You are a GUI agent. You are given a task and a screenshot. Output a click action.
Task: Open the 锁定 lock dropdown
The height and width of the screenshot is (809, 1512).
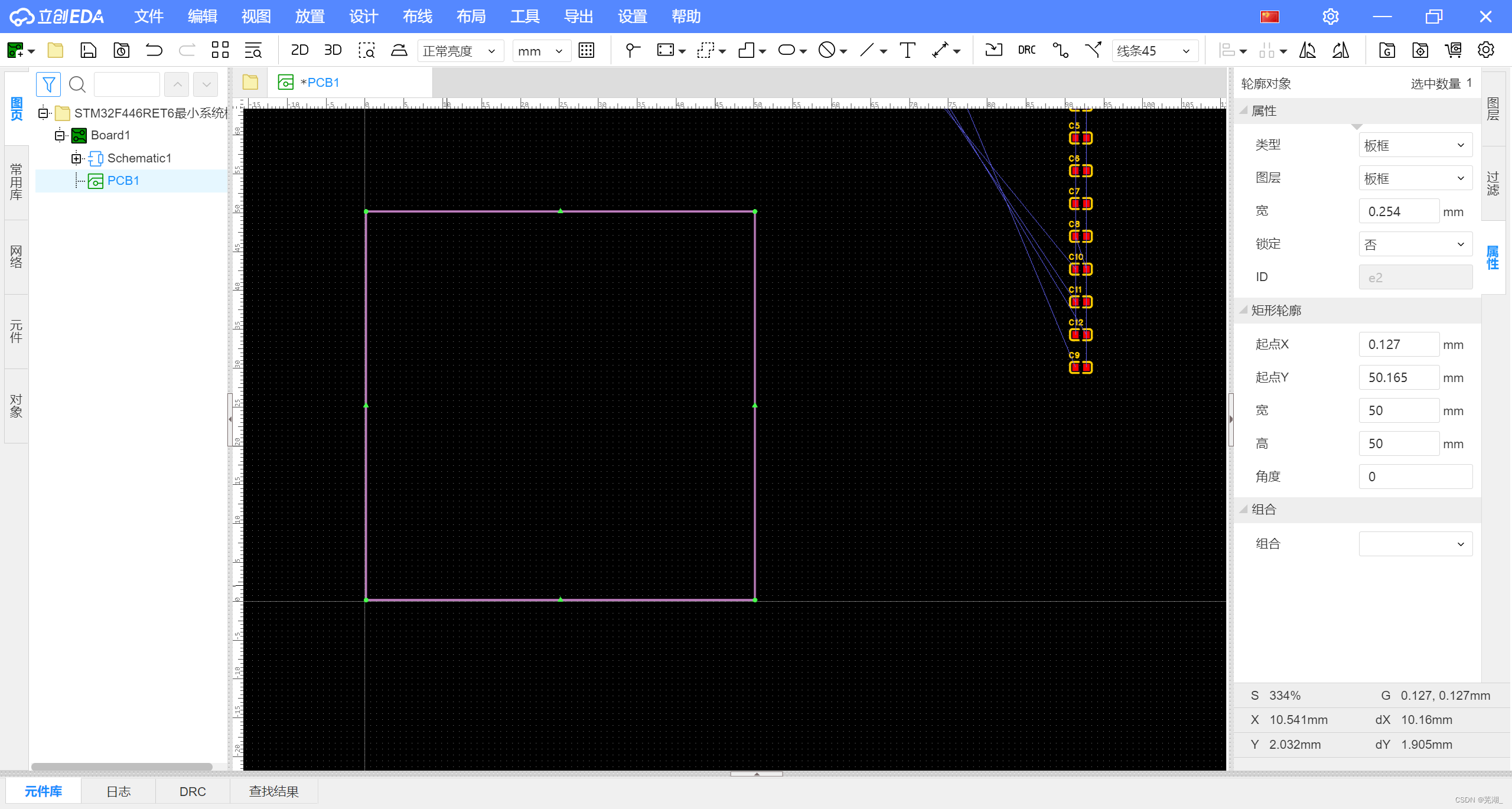(x=1415, y=244)
